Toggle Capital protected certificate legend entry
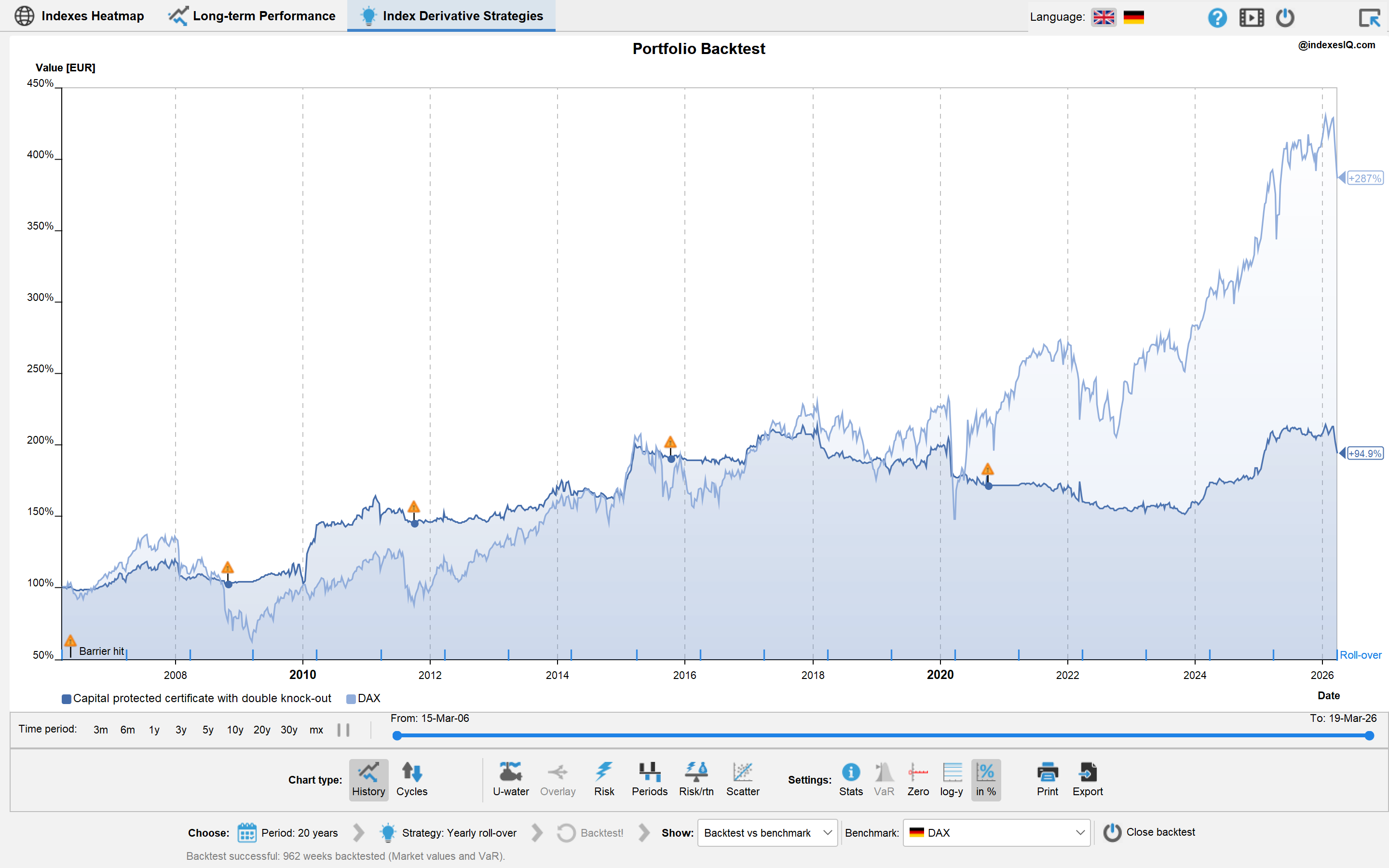This screenshot has height=868, width=1389. [196, 698]
